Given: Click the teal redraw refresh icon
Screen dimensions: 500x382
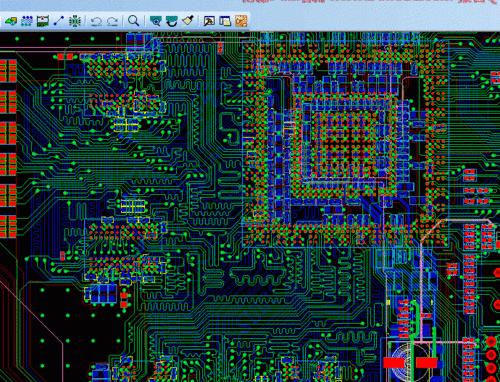Looking at the screenshot, I should (172, 21).
